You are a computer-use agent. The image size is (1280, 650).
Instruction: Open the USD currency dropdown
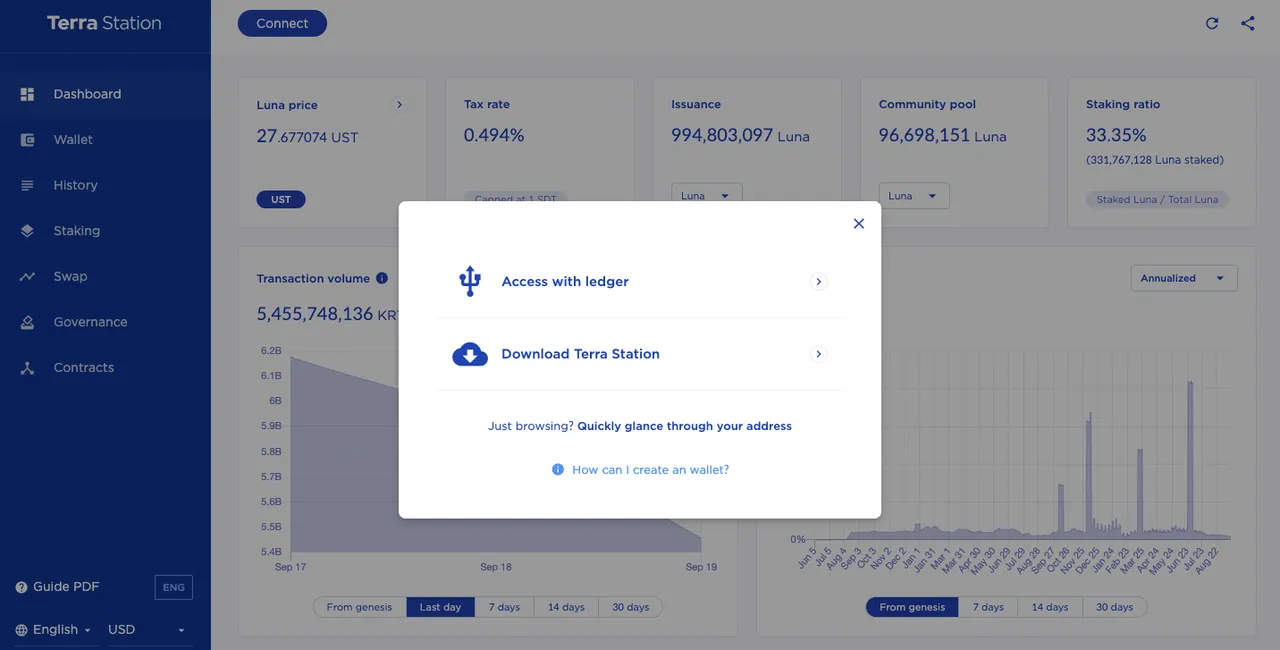pyautogui.click(x=147, y=630)
